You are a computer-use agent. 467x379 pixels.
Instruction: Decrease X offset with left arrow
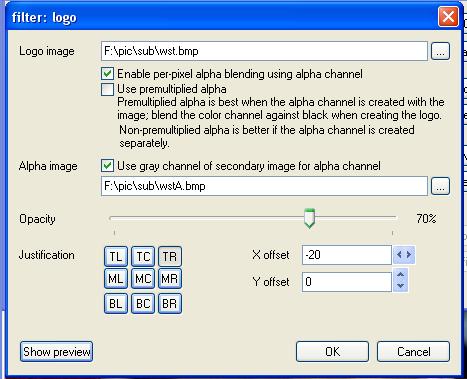pos(399,255)
